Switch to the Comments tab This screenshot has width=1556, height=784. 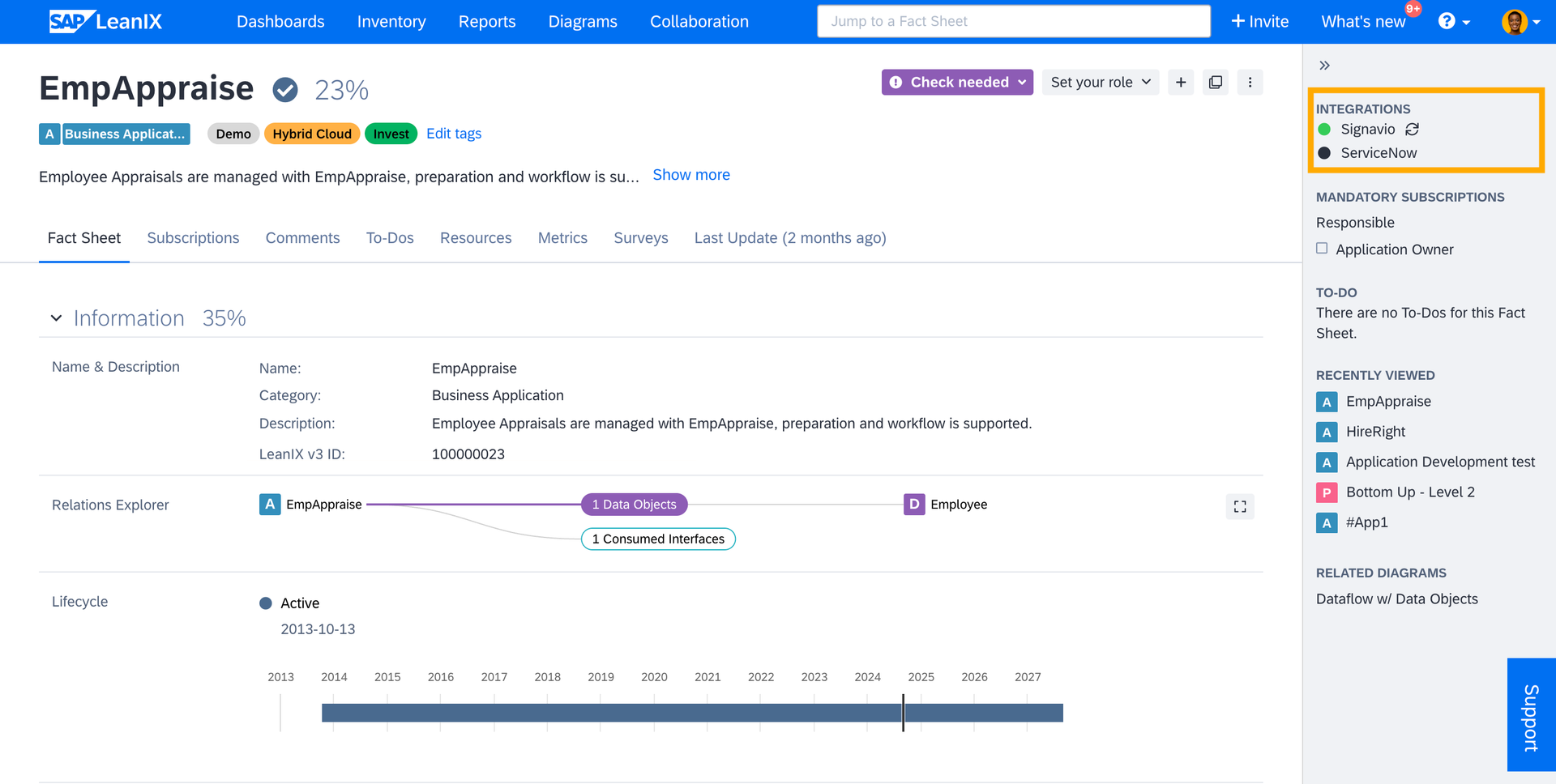pos(303,238)
